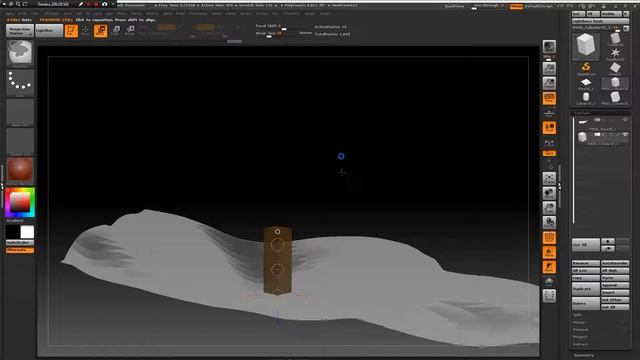The width and height of the screenshot is (640, 360).
Task: Select the Plane3D_1 tool thumbnail
Action: (586, 84)
